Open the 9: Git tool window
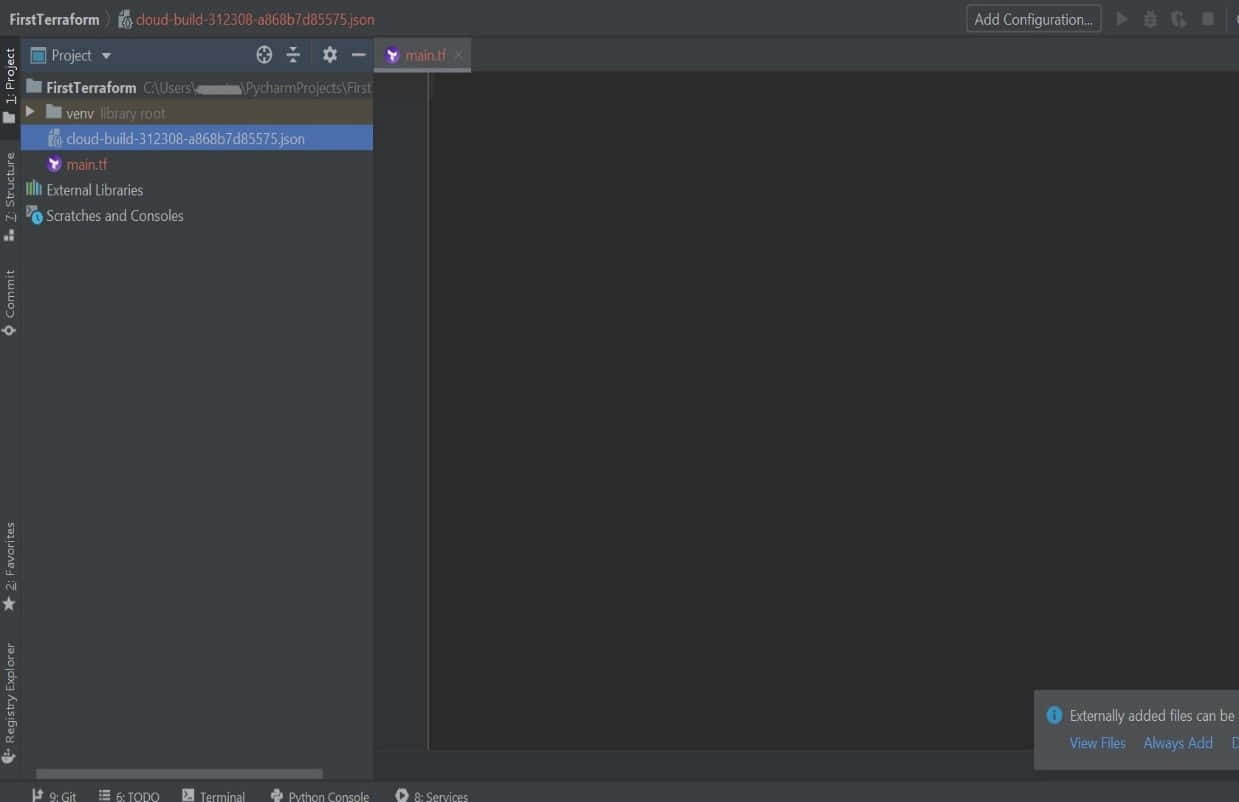 click(53, 796)
